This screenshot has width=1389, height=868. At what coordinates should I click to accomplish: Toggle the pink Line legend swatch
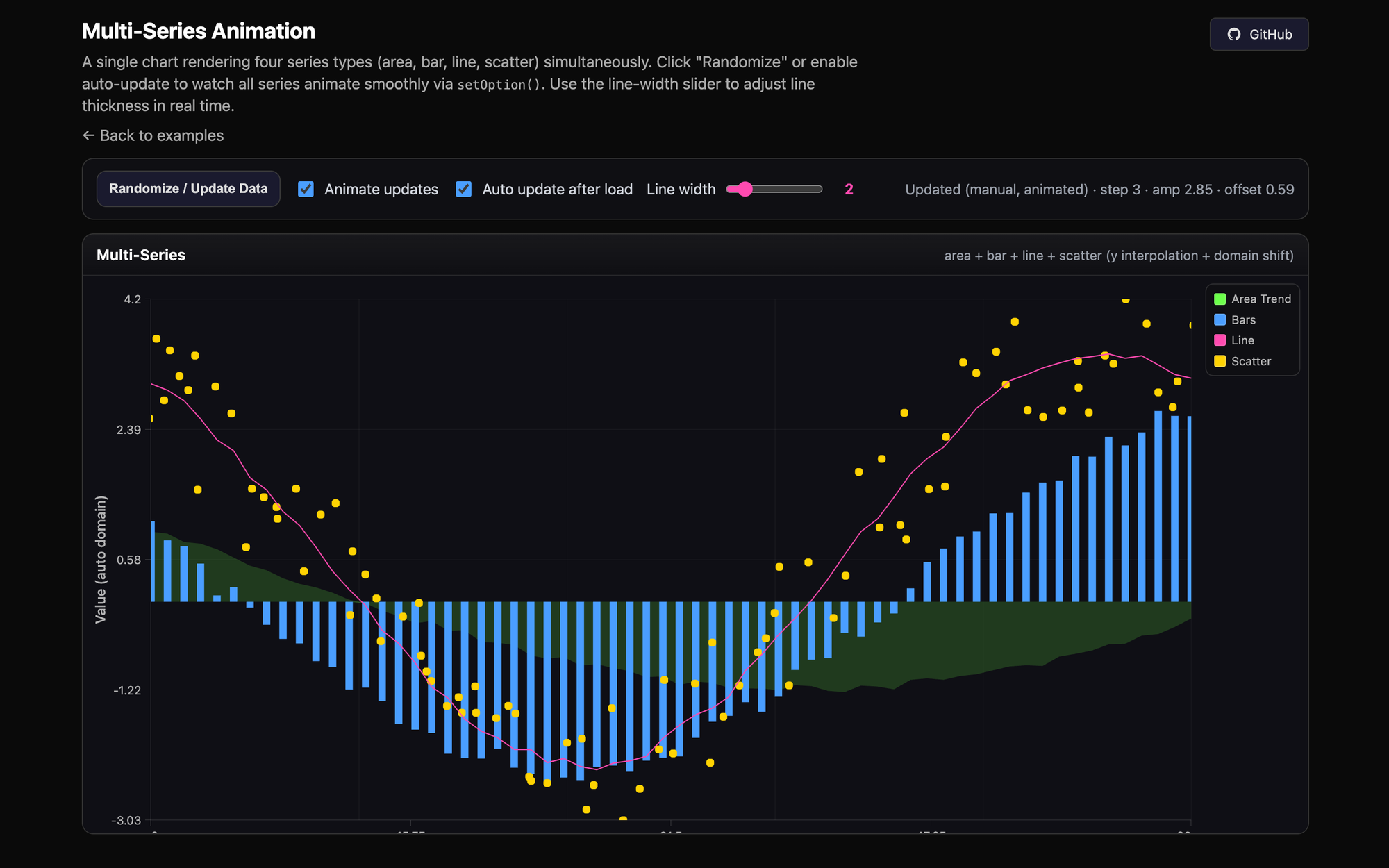click(1220, 340)
